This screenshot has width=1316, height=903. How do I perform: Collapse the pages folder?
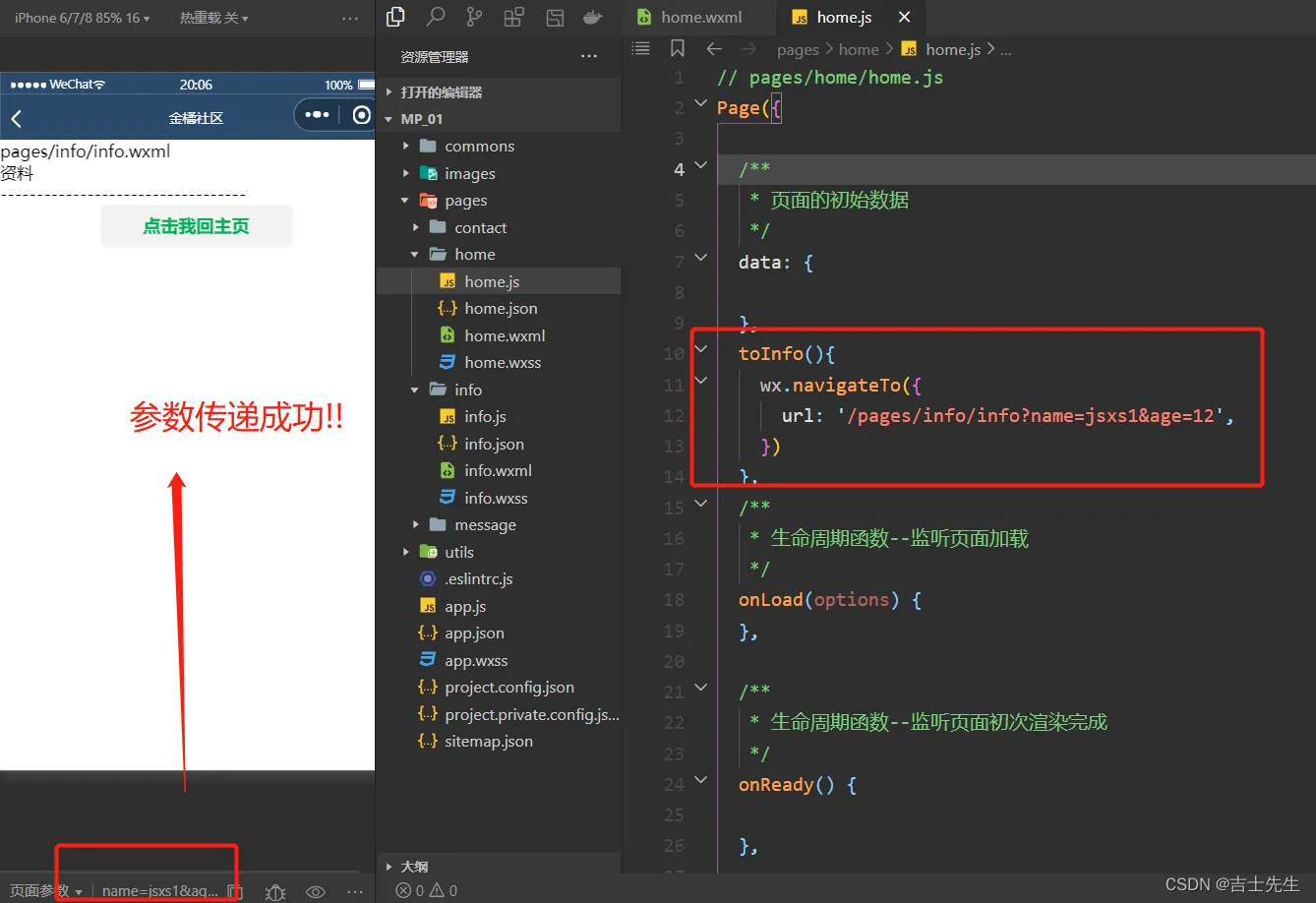(x=499, y=200)
